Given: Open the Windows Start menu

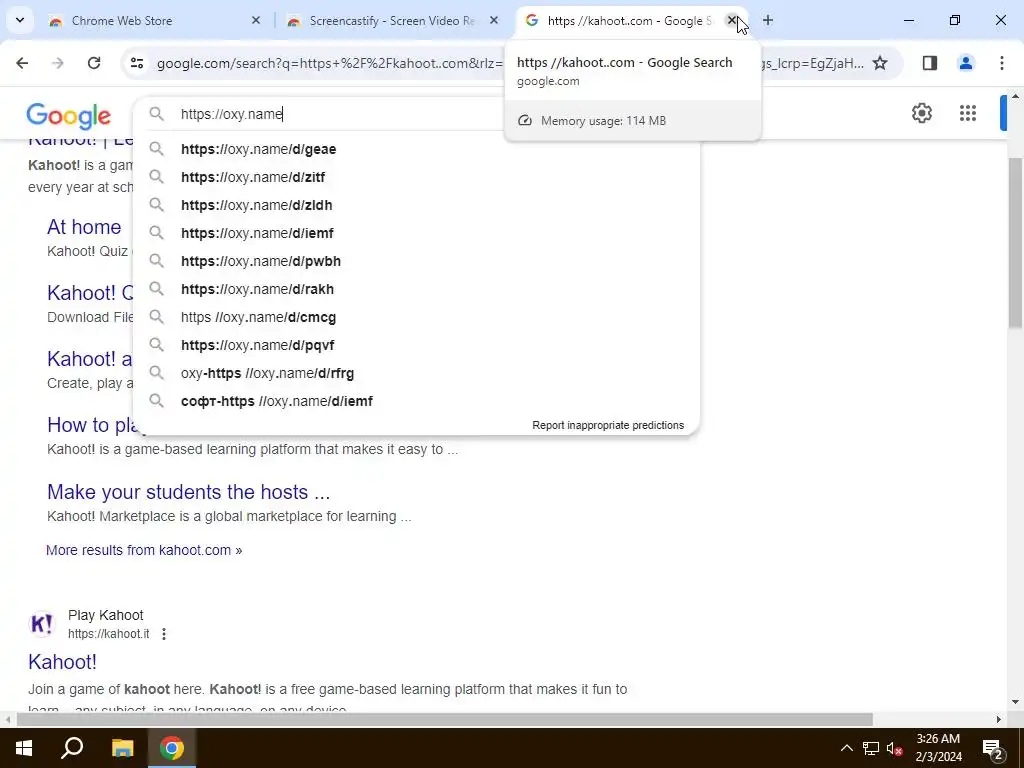Looking at the screenshot, I should pos(24,748).
